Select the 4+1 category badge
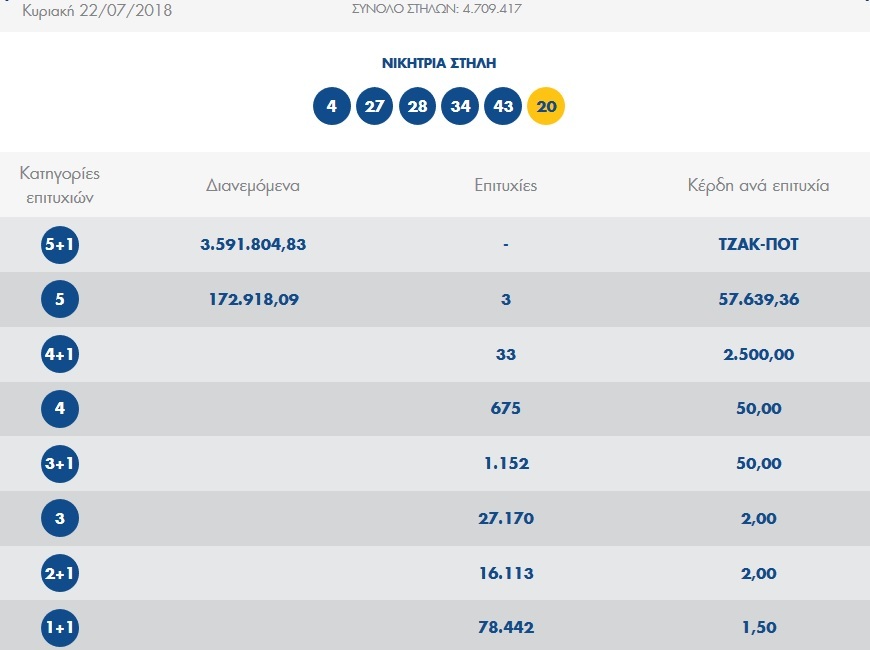This screenshot has height=650, width=870. click(x=60, y=354)
